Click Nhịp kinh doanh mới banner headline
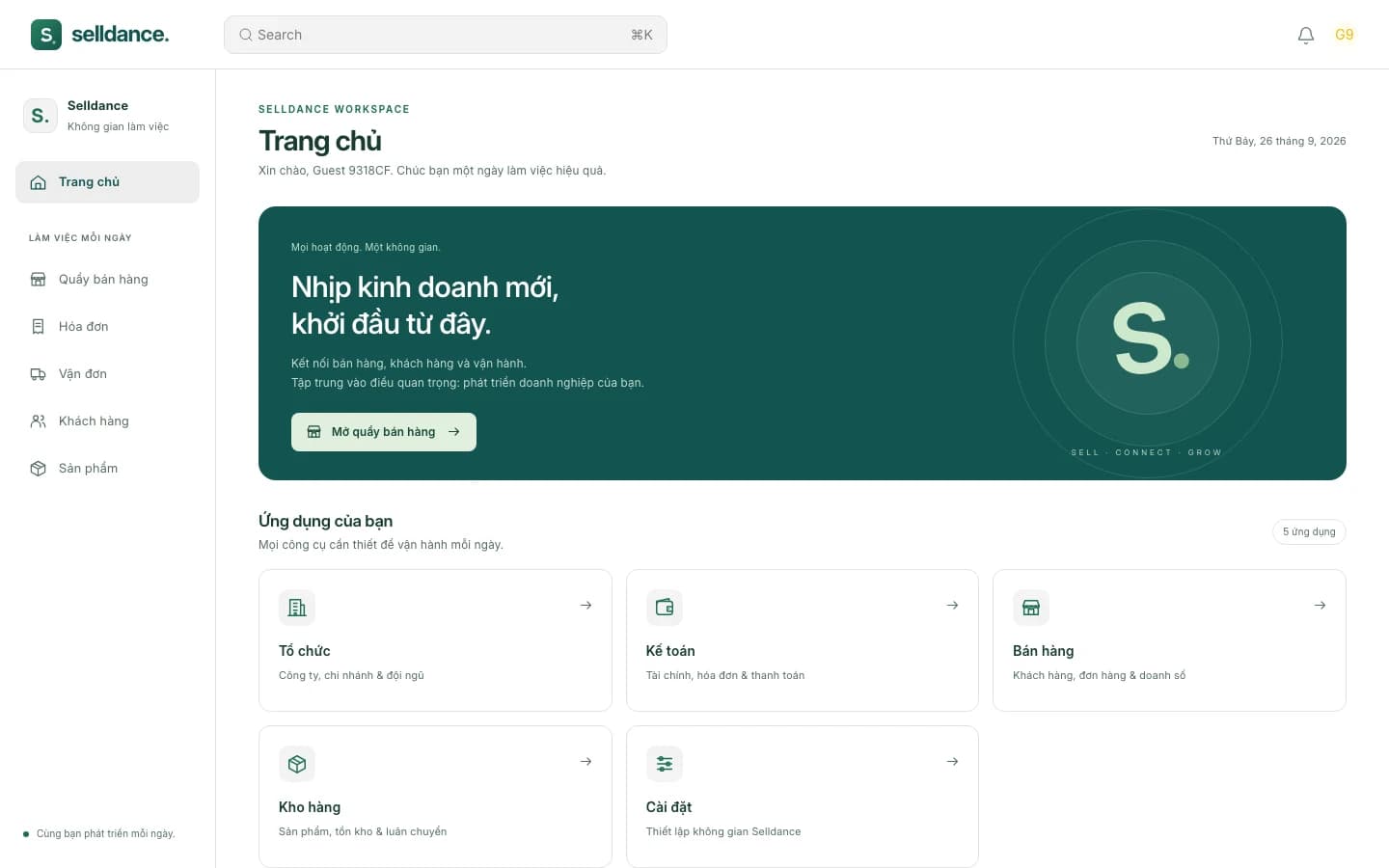 pyautogui.click(x=425, y=305)
